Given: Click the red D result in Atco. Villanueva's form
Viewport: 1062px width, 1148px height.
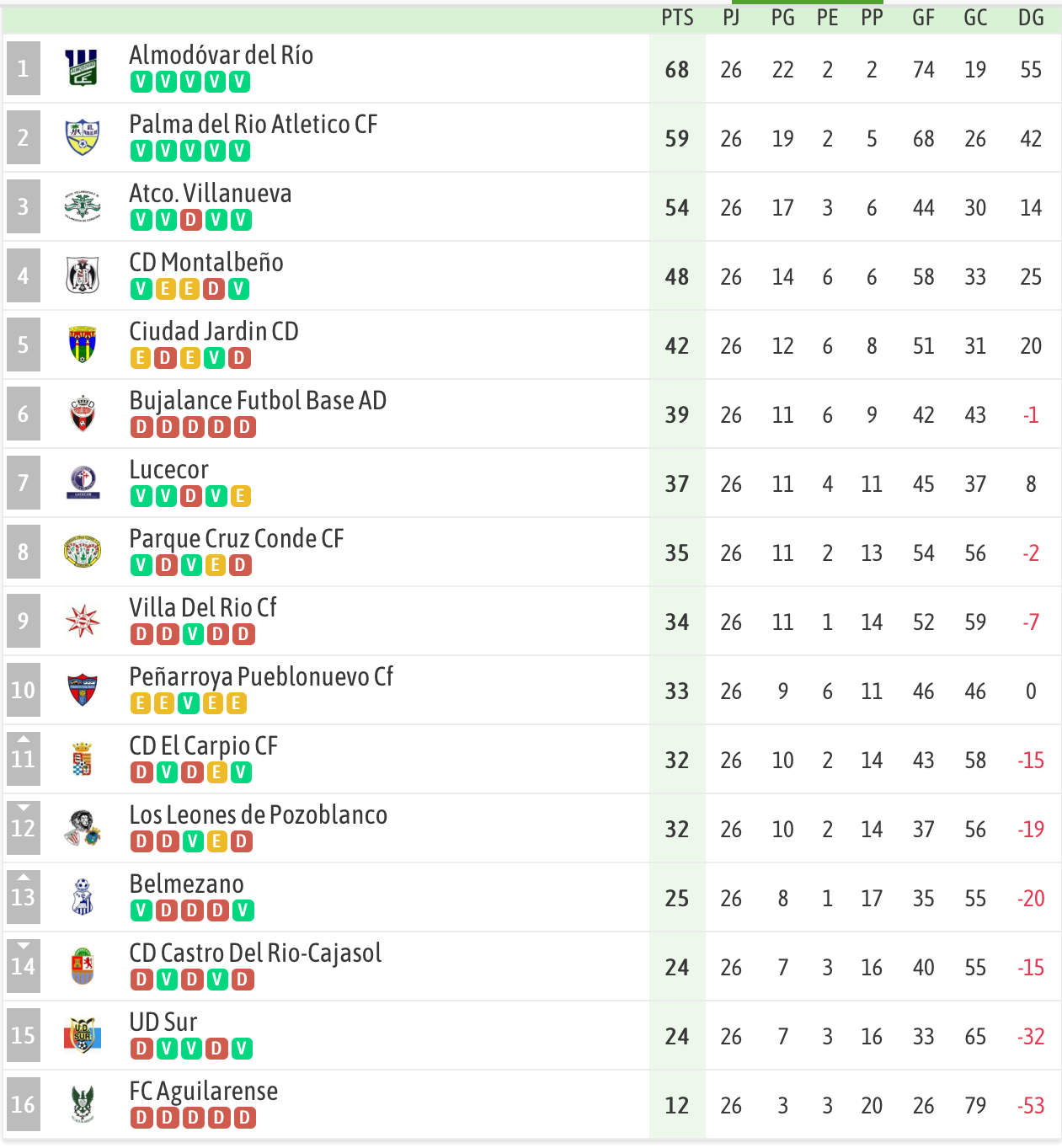Looking at the screenshot, I should click(x=191, y=220).
